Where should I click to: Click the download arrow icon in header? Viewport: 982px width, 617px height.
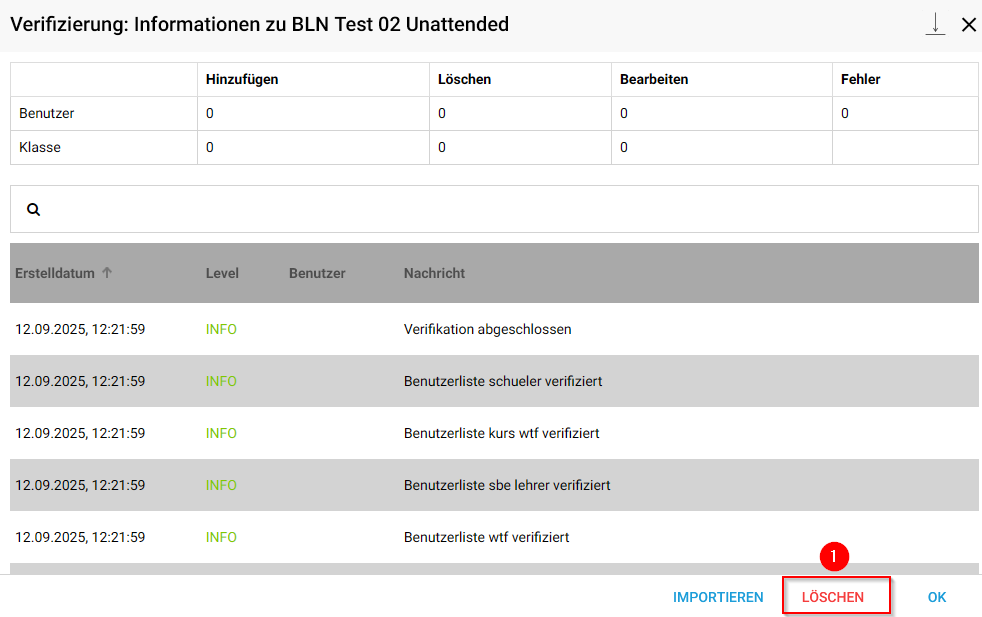[x=935, y=25]
